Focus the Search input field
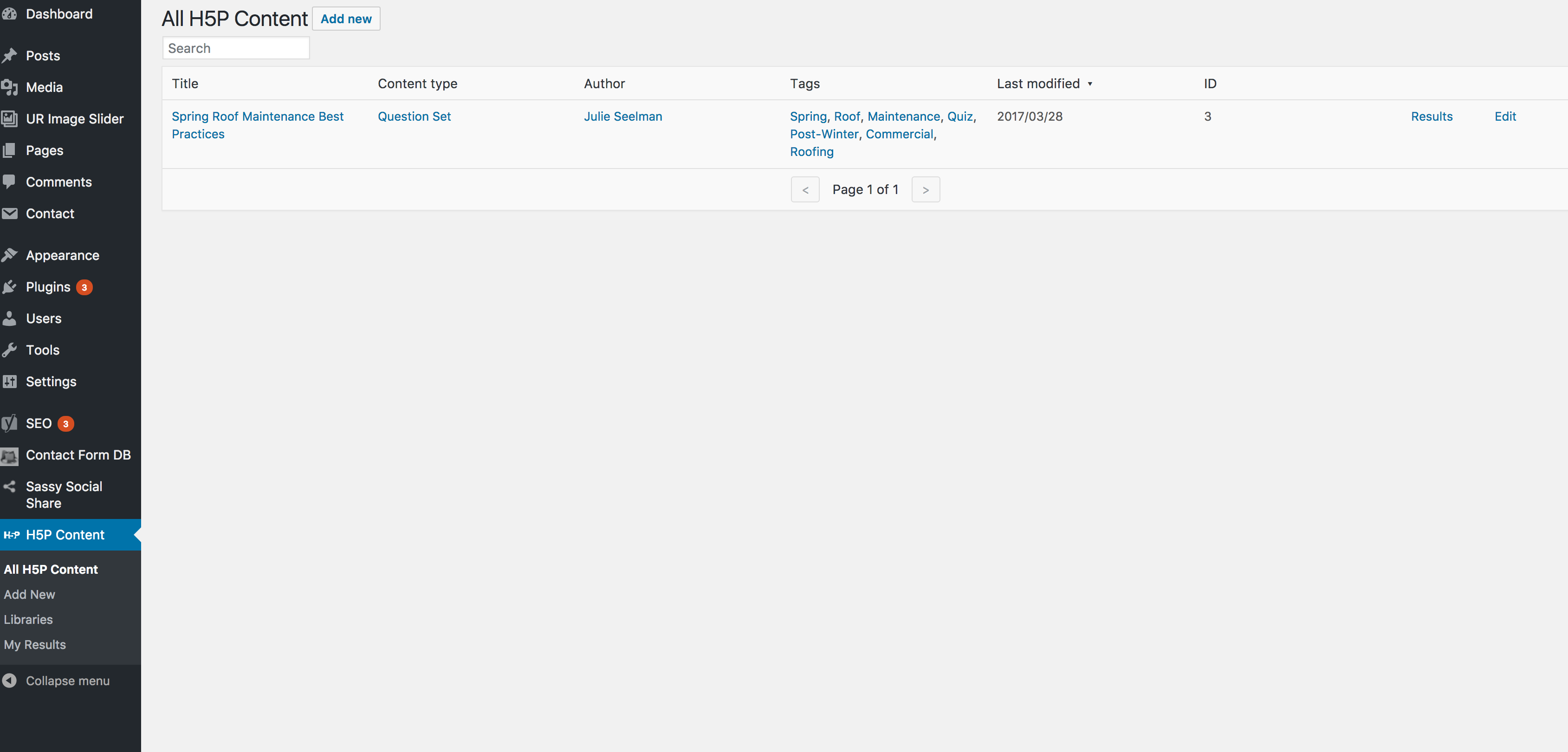 (236, 48)
